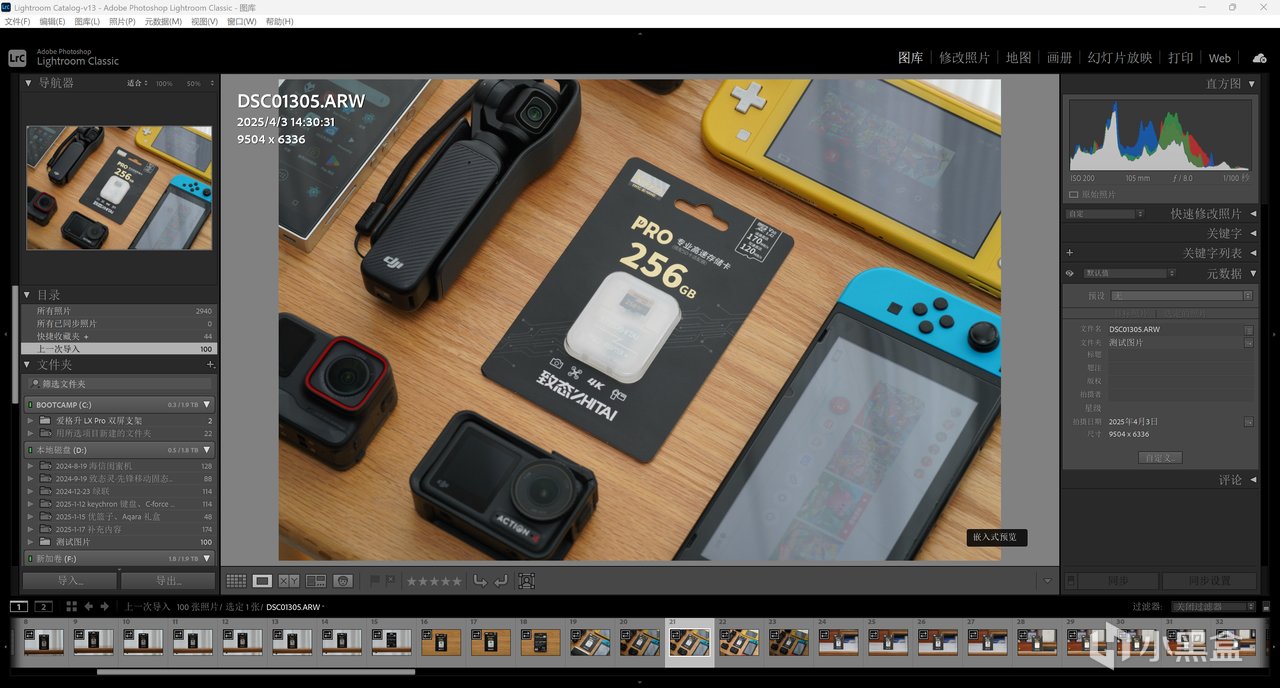Viewport: 1280px width, 688px height.
Task: Go back with filmstrip left arrow
Action: pos(89,606)
